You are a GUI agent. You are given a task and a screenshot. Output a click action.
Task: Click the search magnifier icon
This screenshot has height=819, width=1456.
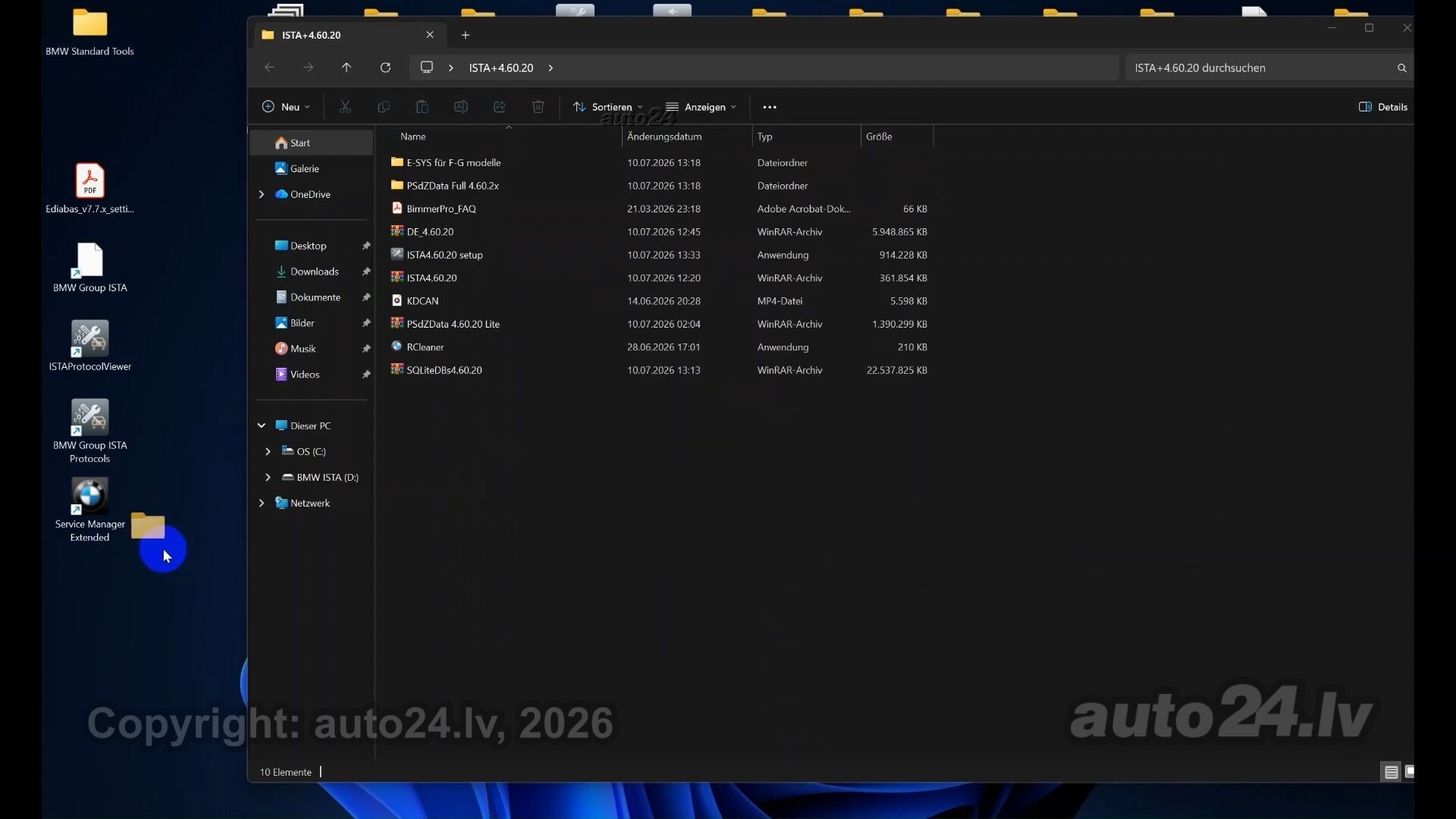[1402, 68]
